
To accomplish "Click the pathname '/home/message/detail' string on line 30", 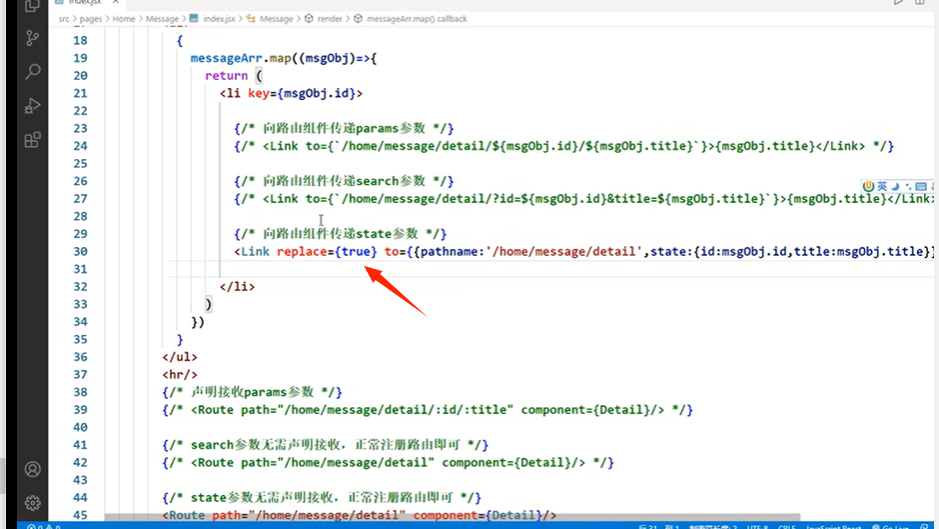I will pyautogui.click(x=565, y=251).
